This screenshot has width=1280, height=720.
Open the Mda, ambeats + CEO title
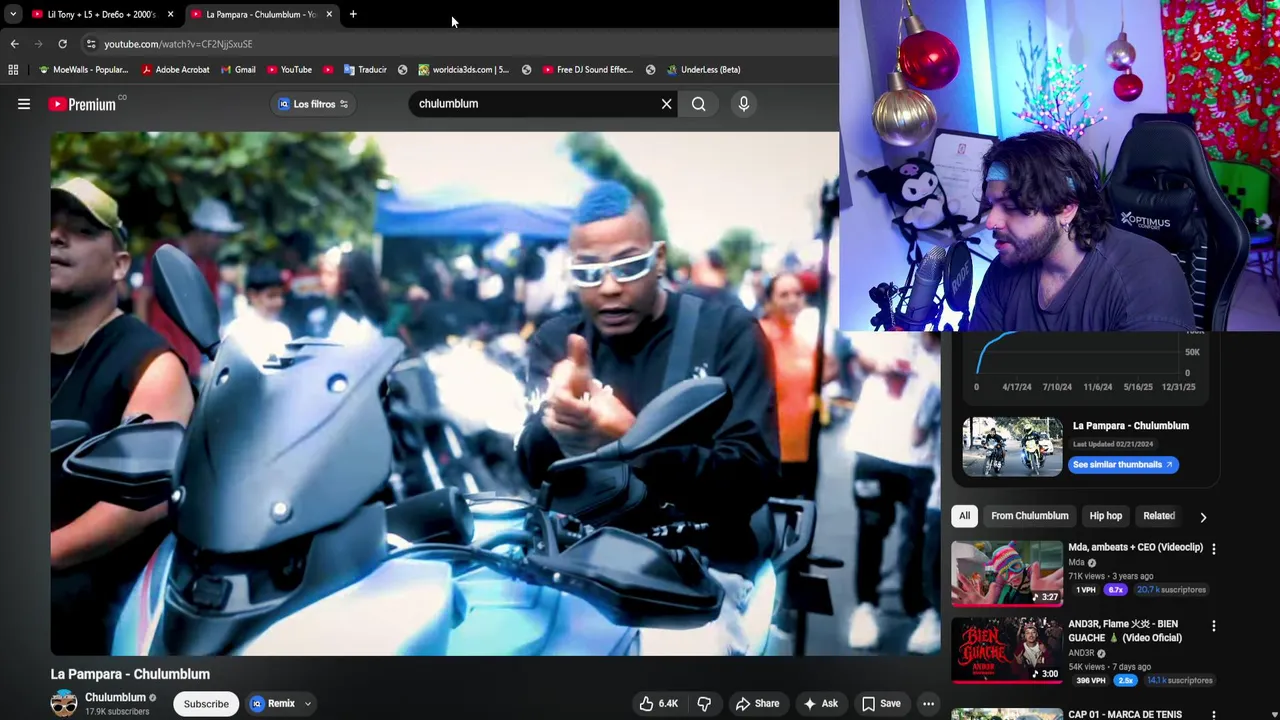[x=1135, y=547]
